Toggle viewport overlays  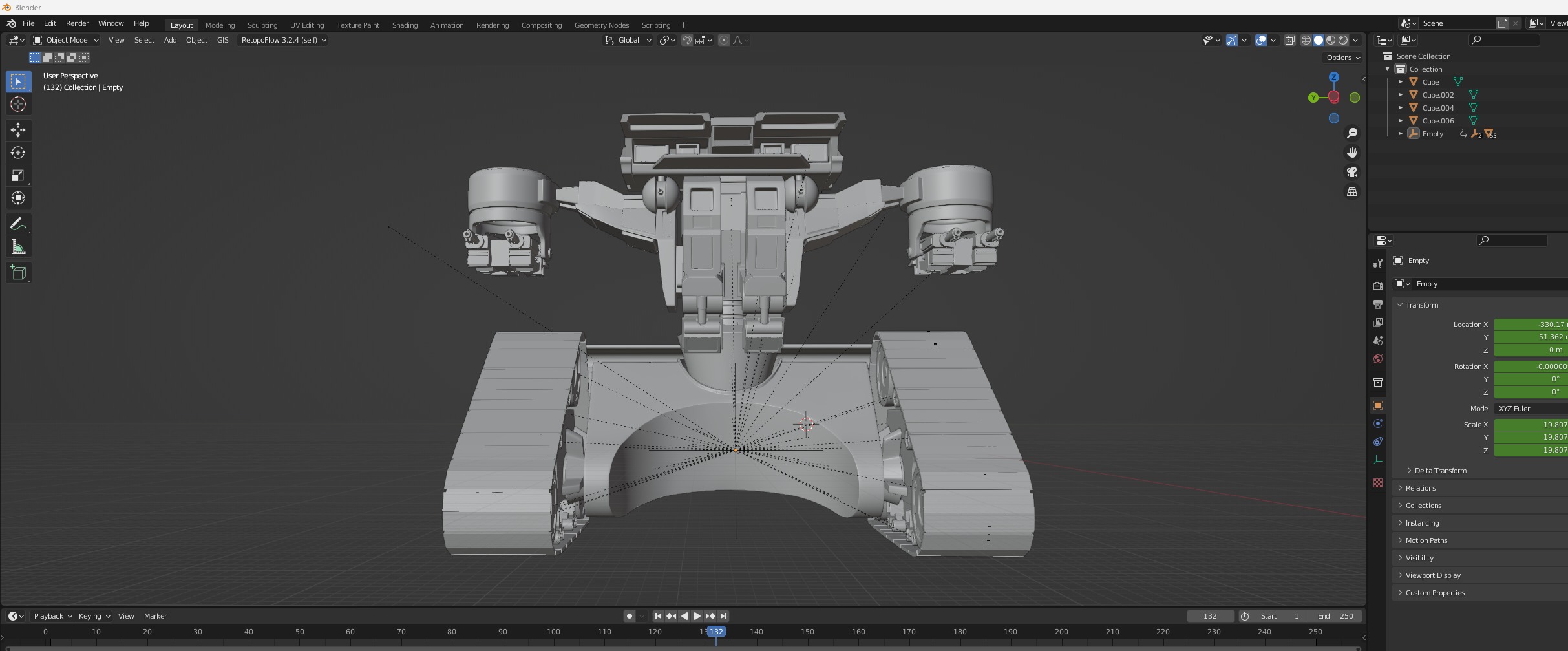(x=1261, y=40)
